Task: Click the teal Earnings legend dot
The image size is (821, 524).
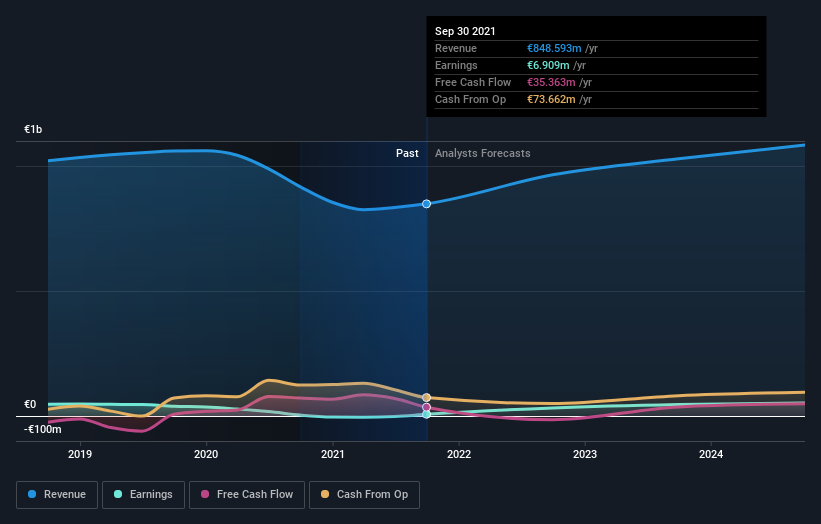Action: pos(118,494)
